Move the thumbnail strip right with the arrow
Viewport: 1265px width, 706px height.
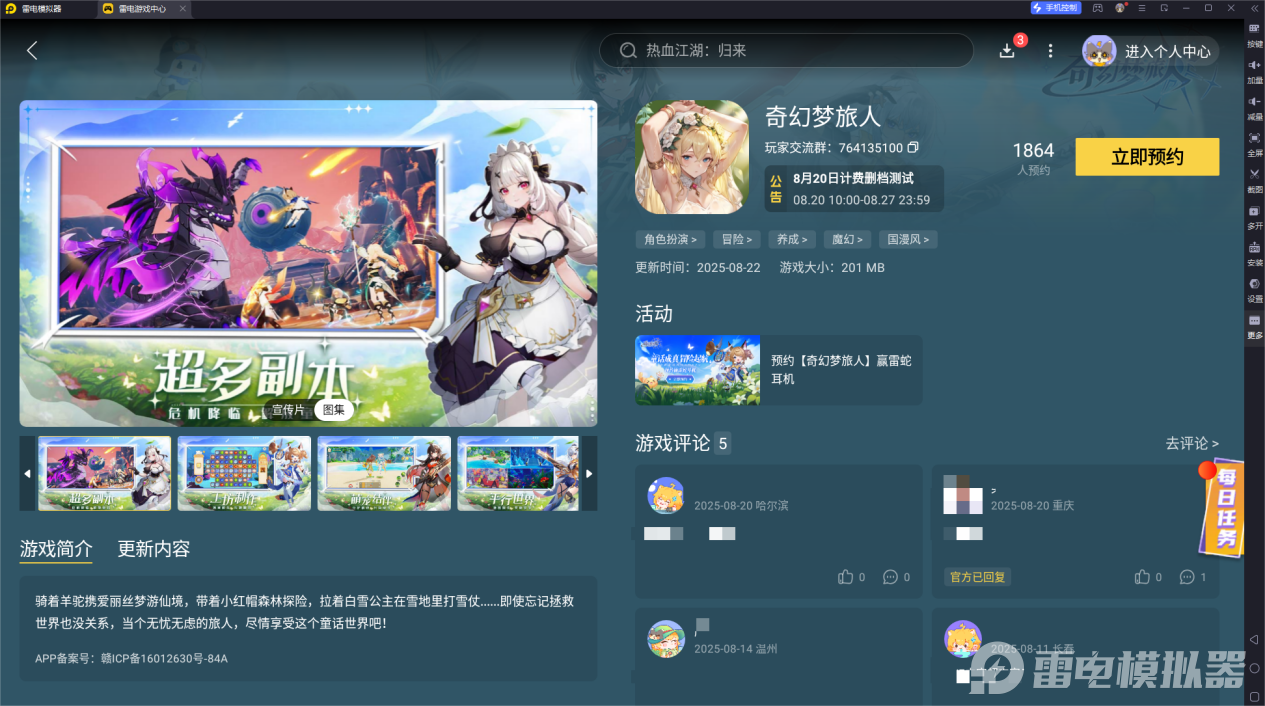click(x=589, y=473)
